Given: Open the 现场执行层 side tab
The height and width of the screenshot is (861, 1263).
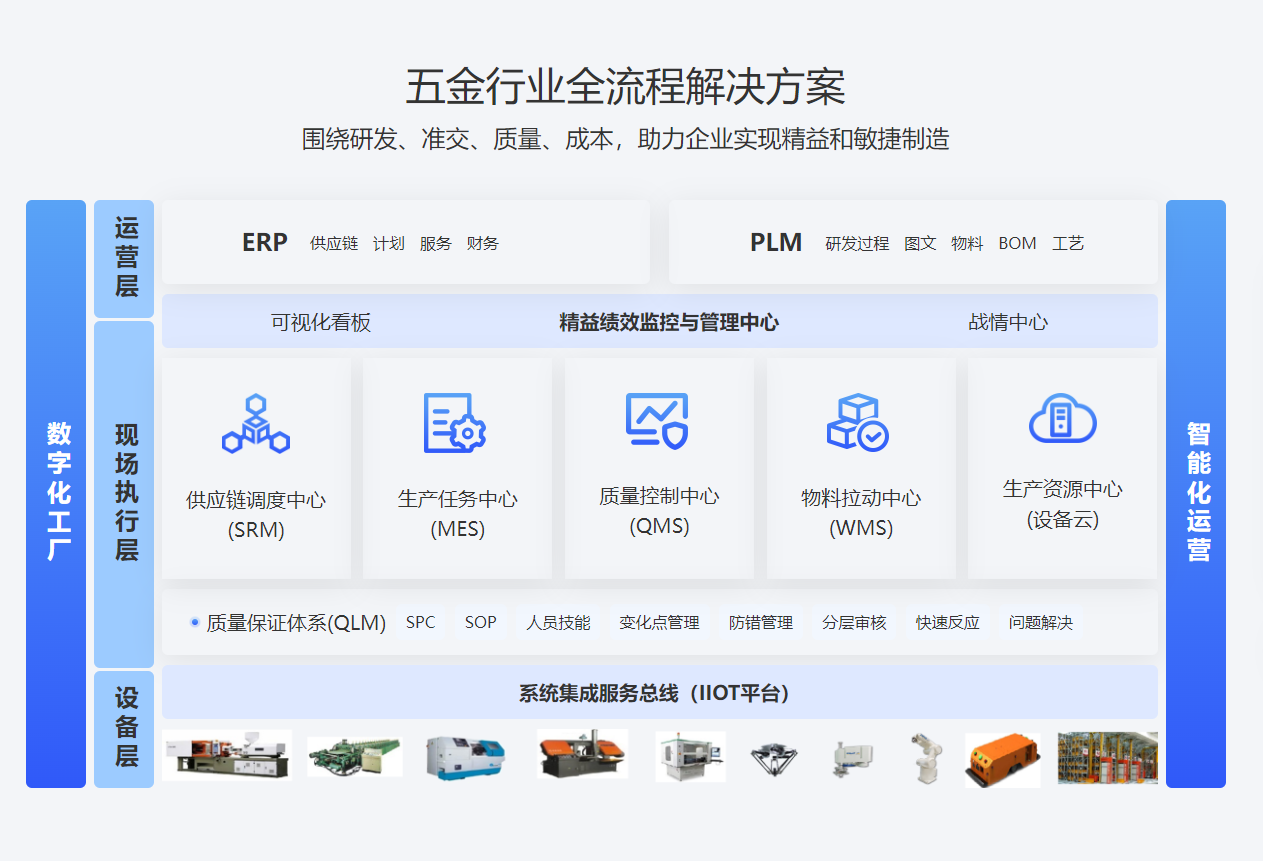Looking at the screenshot, I should [125, 493].
